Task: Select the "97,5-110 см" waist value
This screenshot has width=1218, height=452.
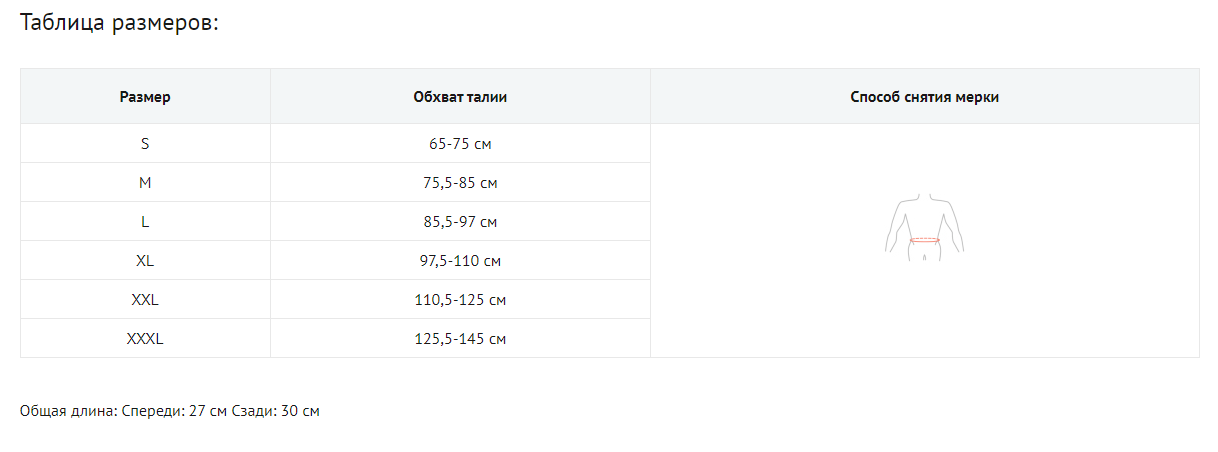Action: click(x=460, y=261)
